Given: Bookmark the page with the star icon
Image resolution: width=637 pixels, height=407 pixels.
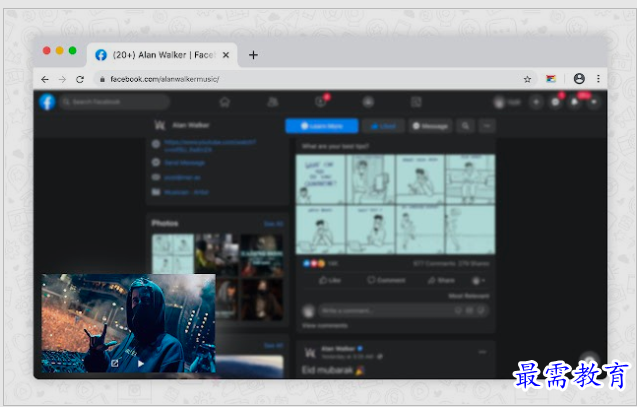Looking at the screenshot, I should pyautogui.click(x=527, y=79).
